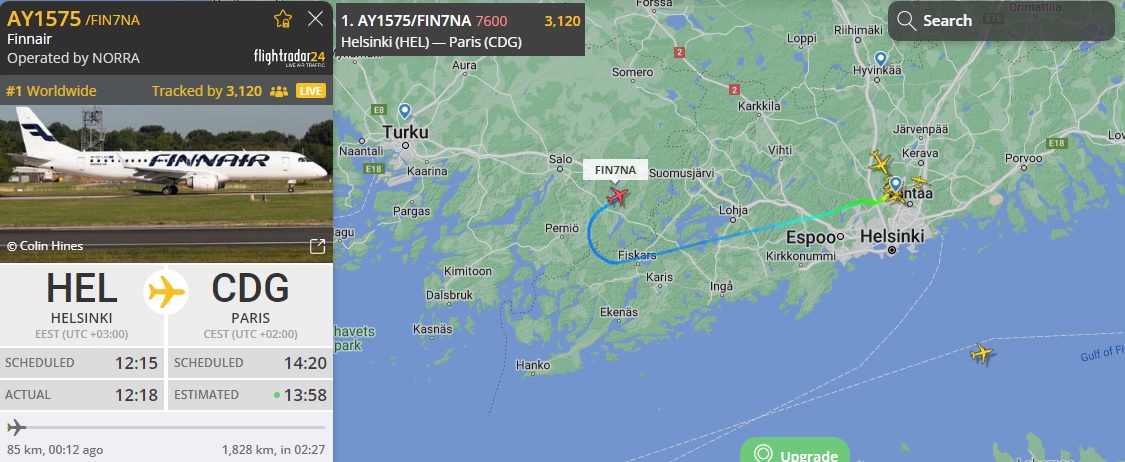This screenshot has width=1125, height=462.
Task: Select the red FIN7NA aircraft on map
Action: [x=616, y=195]
